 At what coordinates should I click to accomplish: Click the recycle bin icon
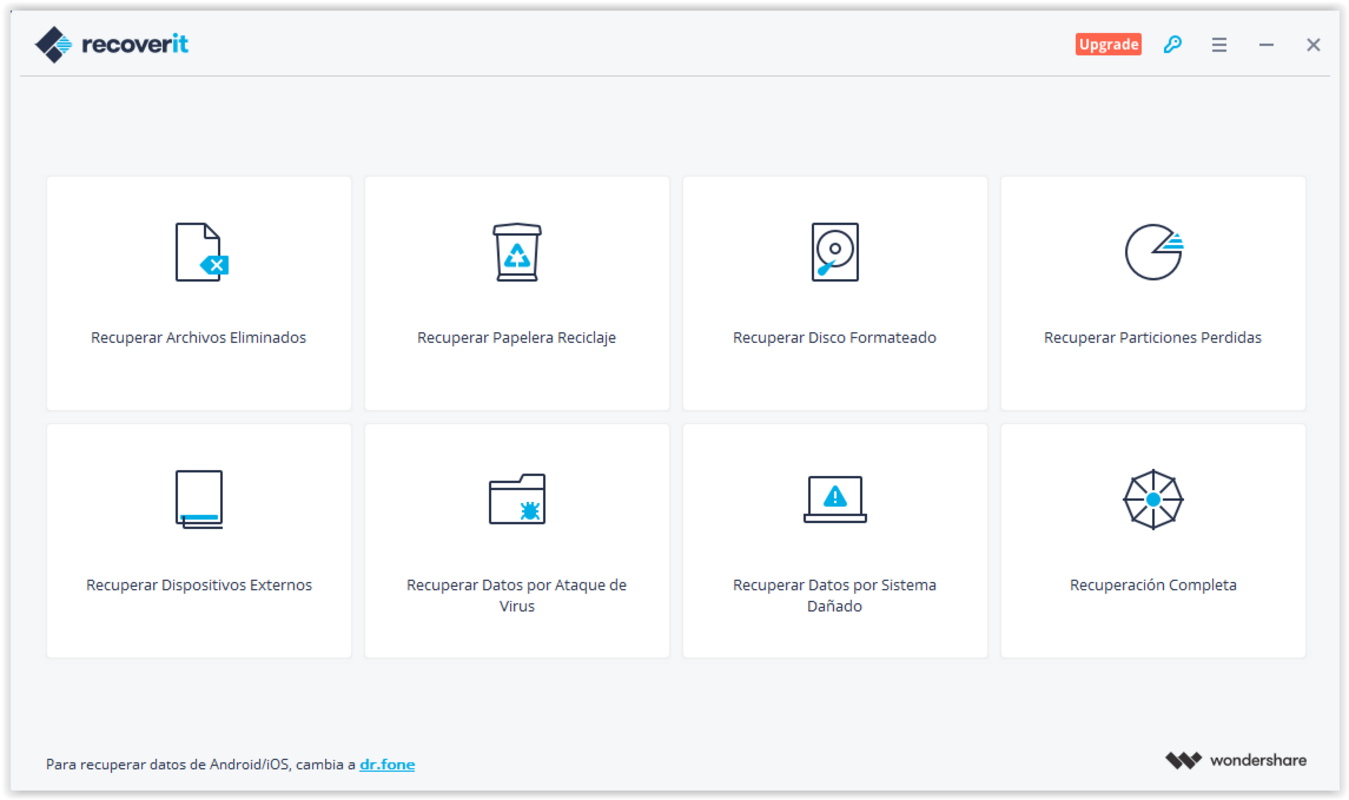pyautogui.click(x=517, y=252)
